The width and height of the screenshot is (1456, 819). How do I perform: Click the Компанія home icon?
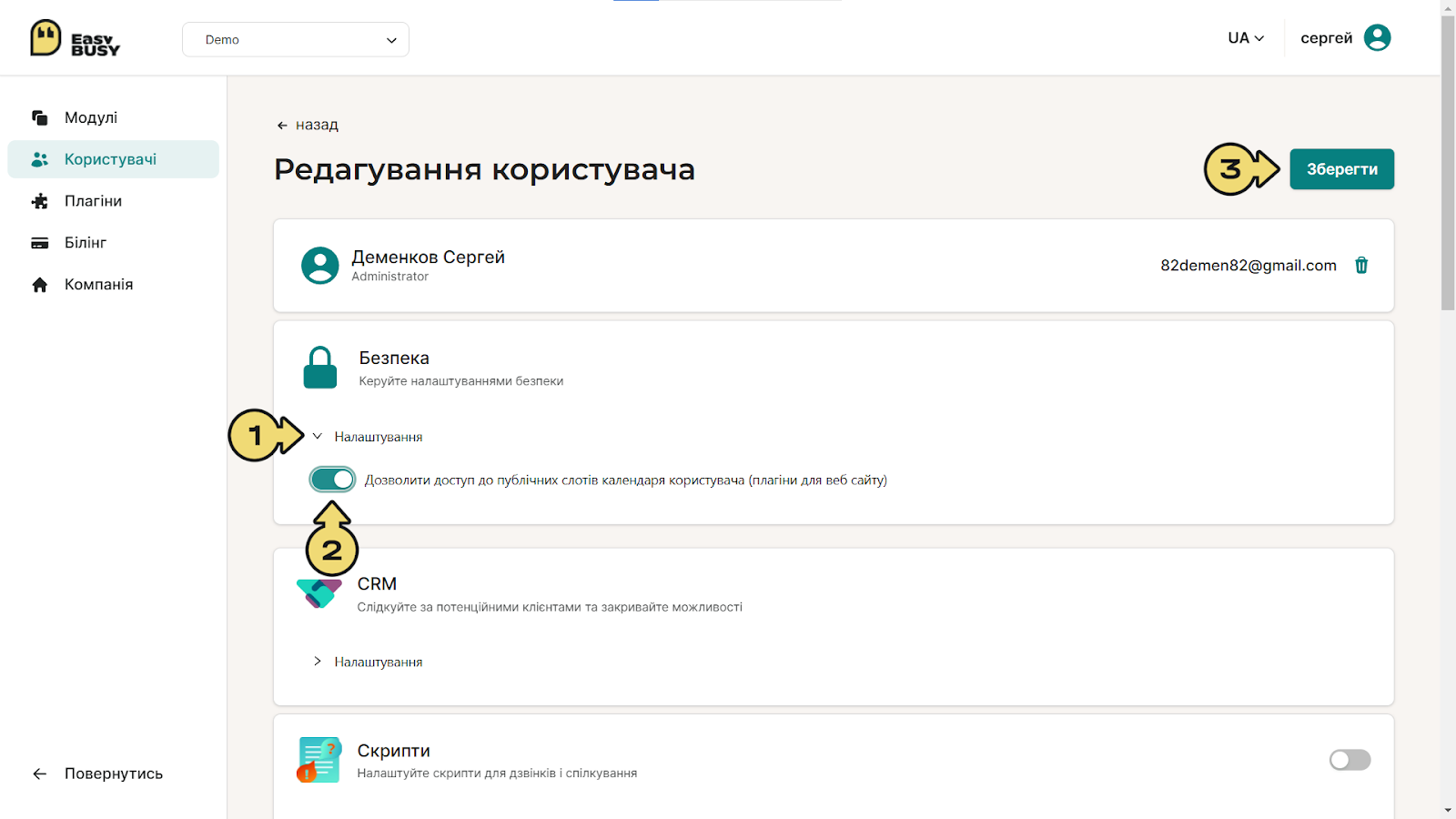(x=39, y=285)
